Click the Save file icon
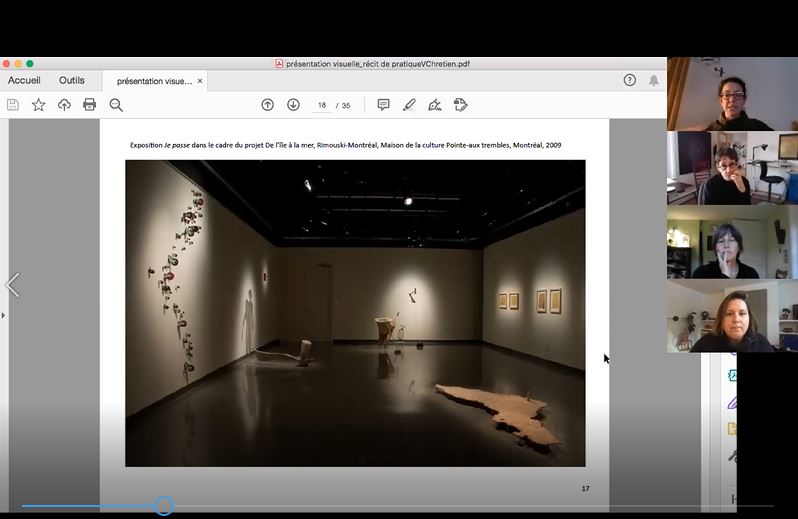The height and width of the screenshot is (519, 798). (x=13, y=105)
